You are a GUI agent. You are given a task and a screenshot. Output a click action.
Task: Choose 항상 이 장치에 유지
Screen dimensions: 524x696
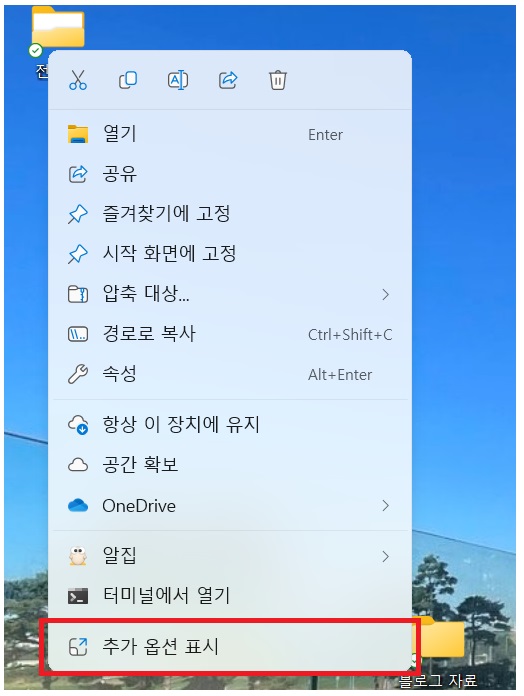tap(230, 424)
